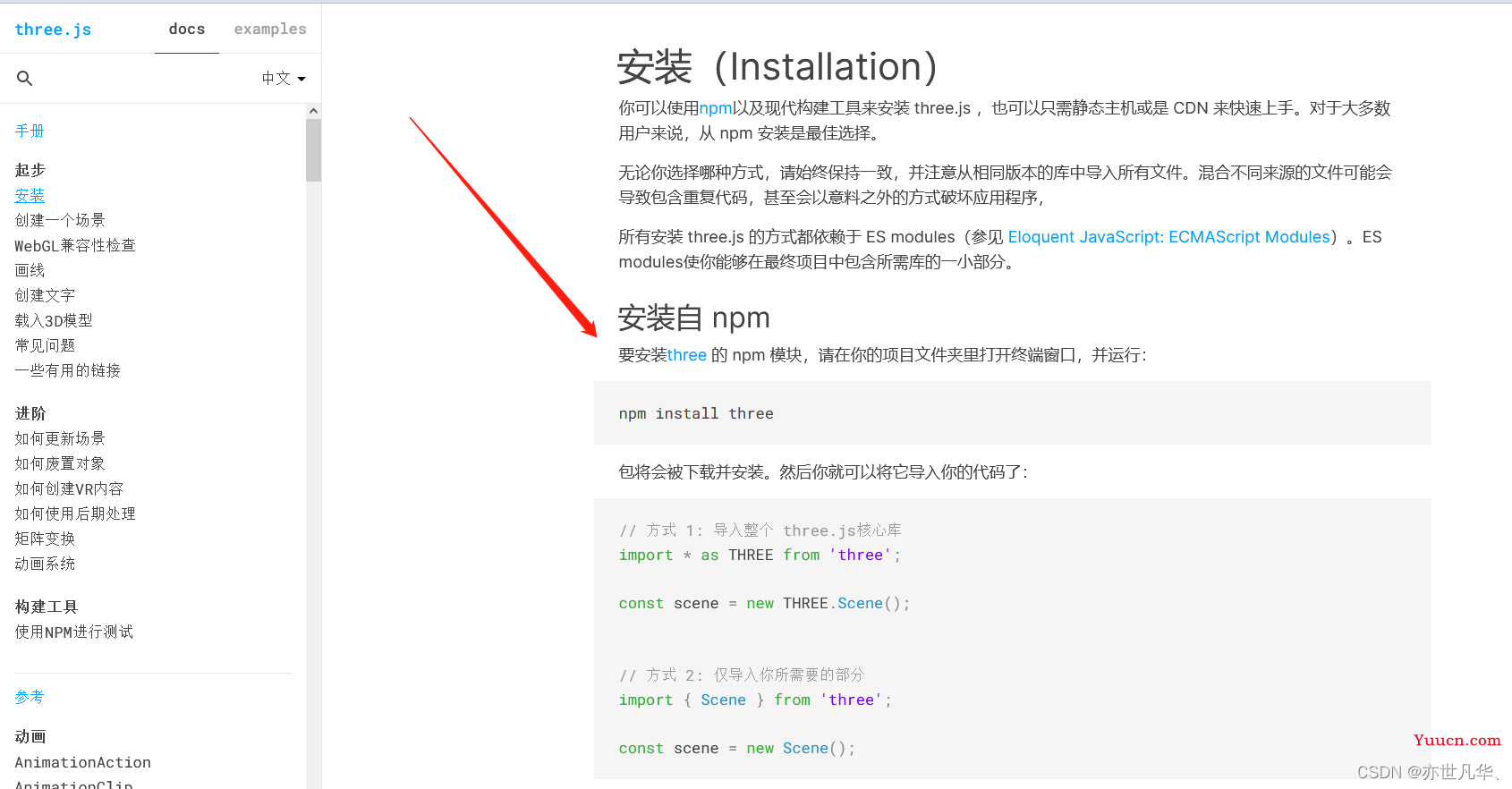Click the 动画 section title in sidebar

(30, 736)
